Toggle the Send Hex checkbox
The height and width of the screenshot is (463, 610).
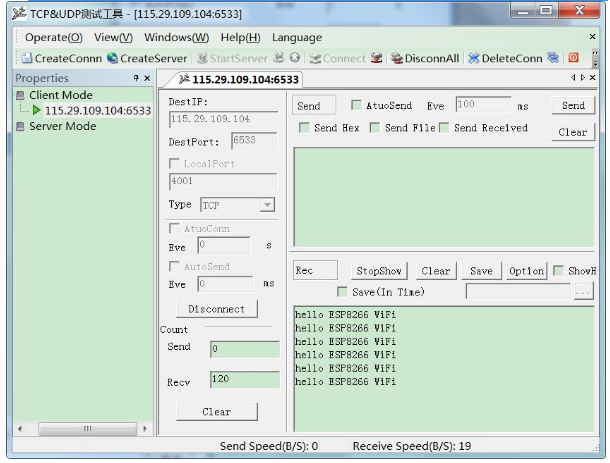(304, 128)
